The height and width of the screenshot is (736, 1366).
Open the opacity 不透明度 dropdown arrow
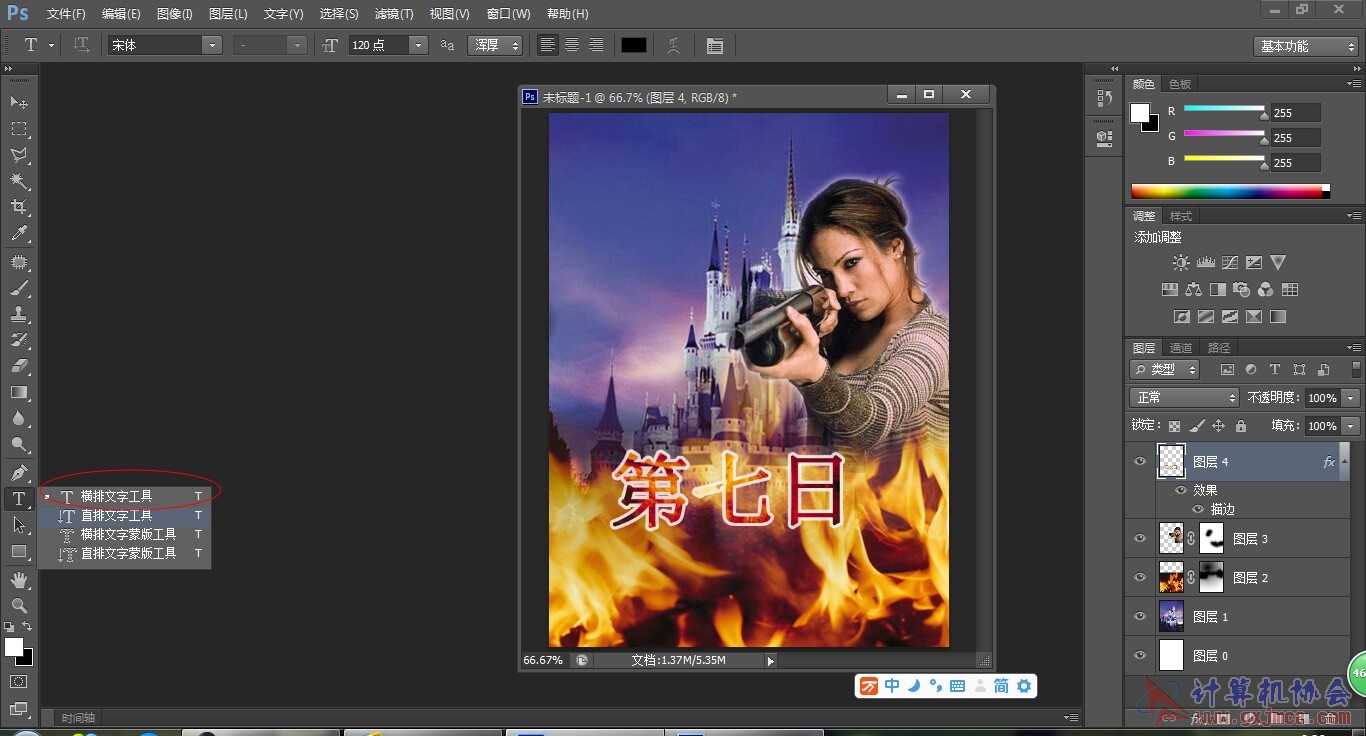point(1351,398)
